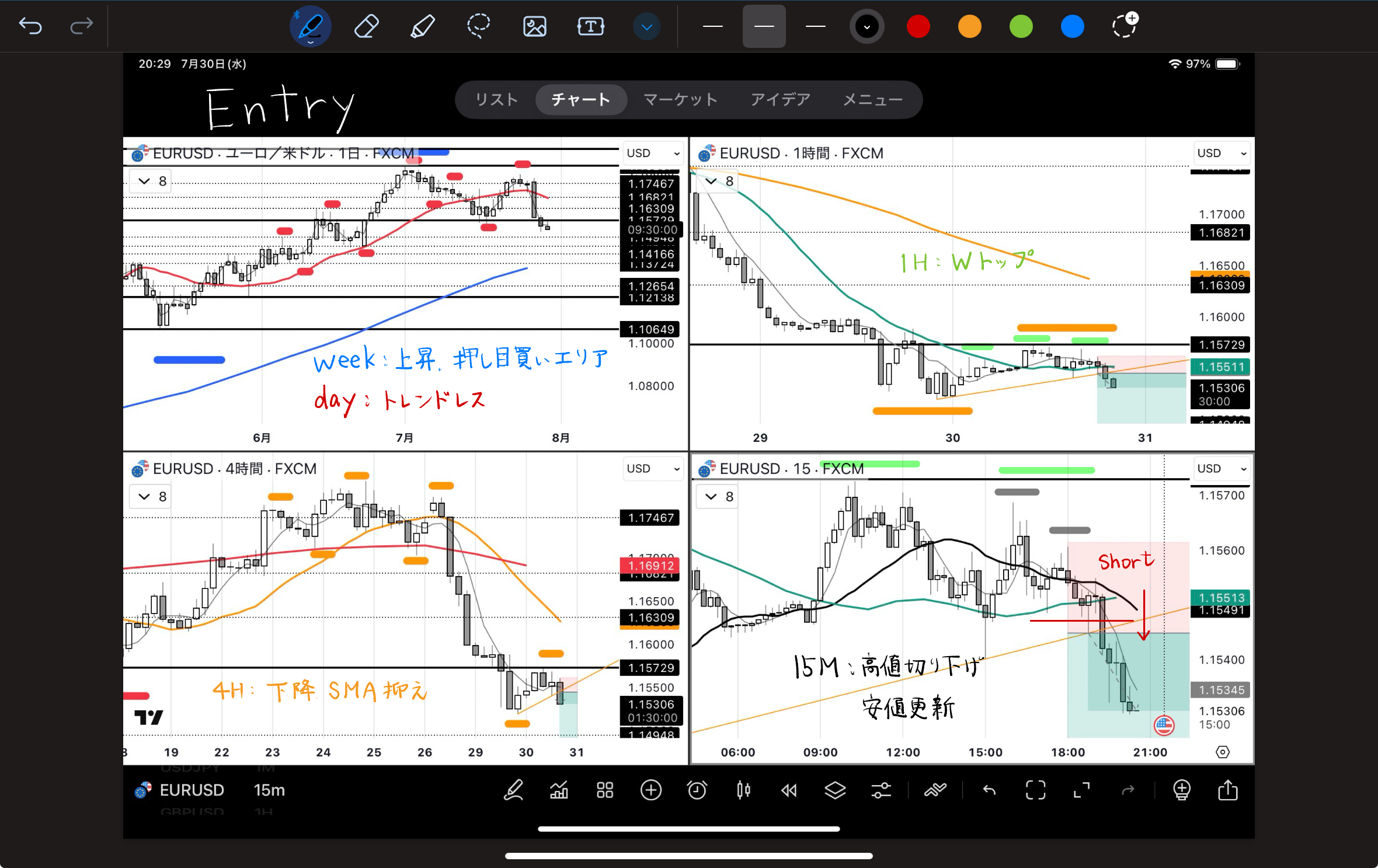Viewport: 1378px width, 868px height.
Task: Select the Lasso selection tool
Action: click(x=478, y=26)
